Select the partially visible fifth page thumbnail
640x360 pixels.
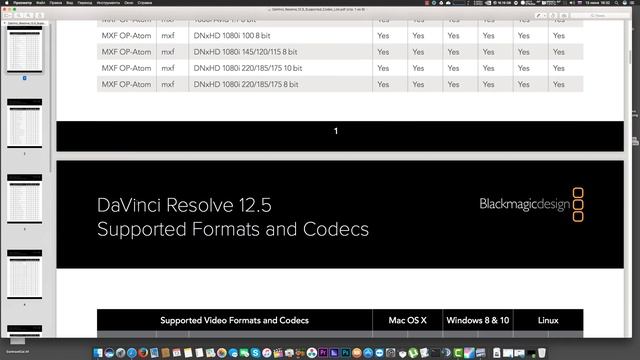24,331
